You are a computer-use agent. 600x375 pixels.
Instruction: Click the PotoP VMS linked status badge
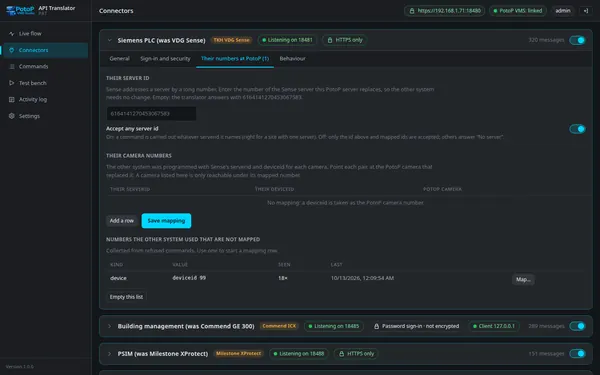coord(518,11)
